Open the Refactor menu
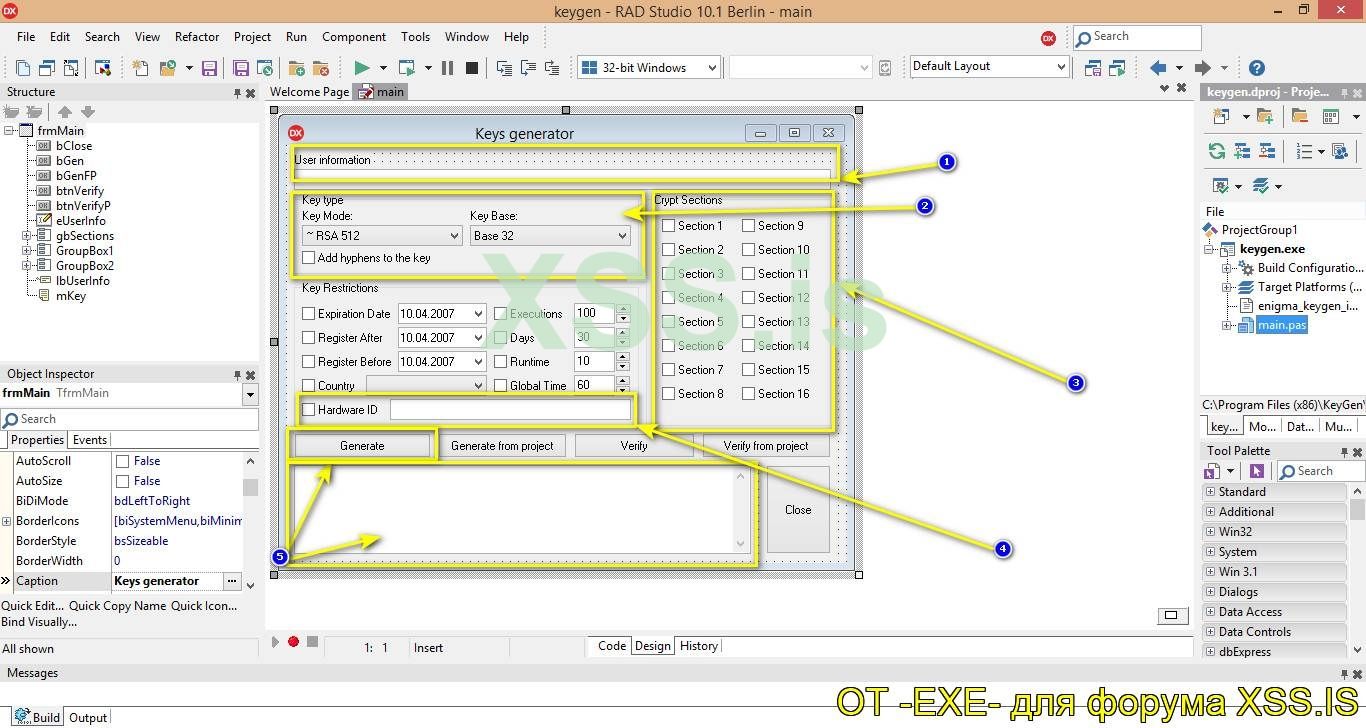1366x728 pixels. (197, 37)
